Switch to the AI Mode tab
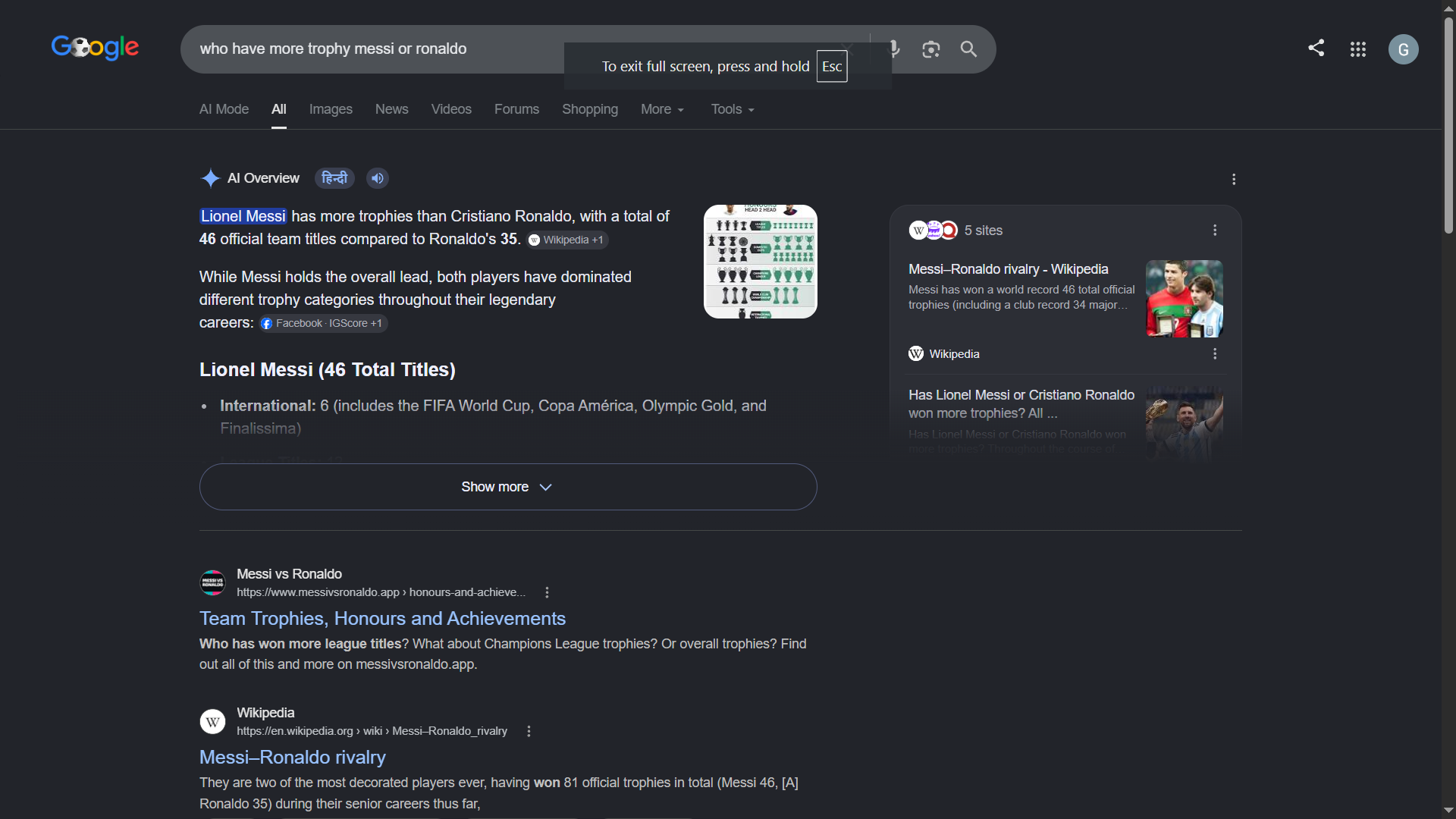 (224, 109)
